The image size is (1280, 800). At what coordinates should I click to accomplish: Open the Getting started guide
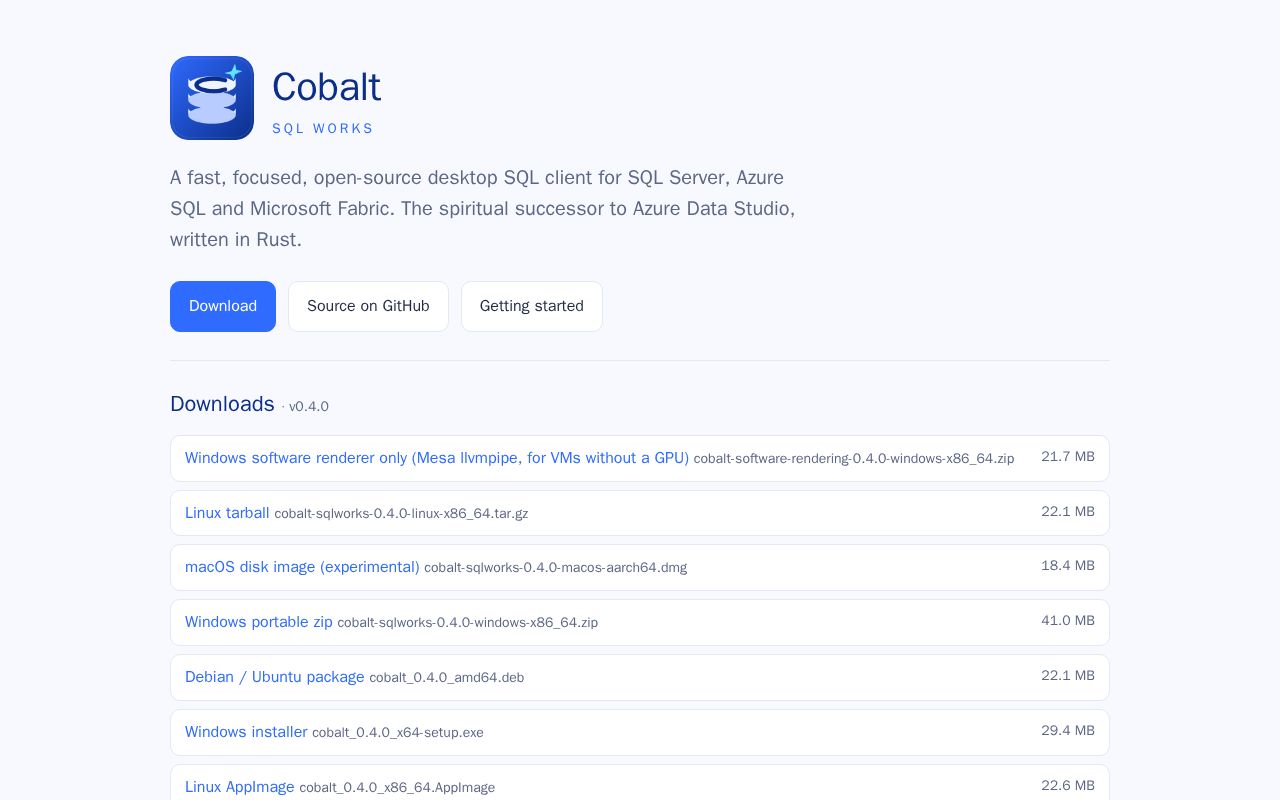pos(532,306)
